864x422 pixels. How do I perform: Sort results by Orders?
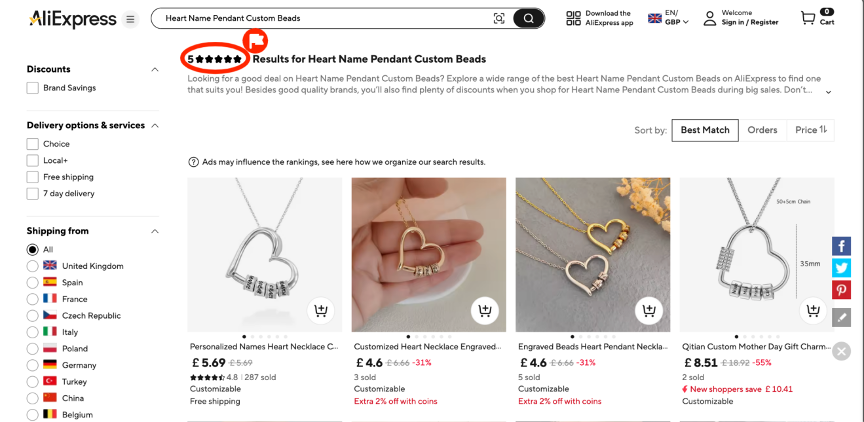[762, 130]
